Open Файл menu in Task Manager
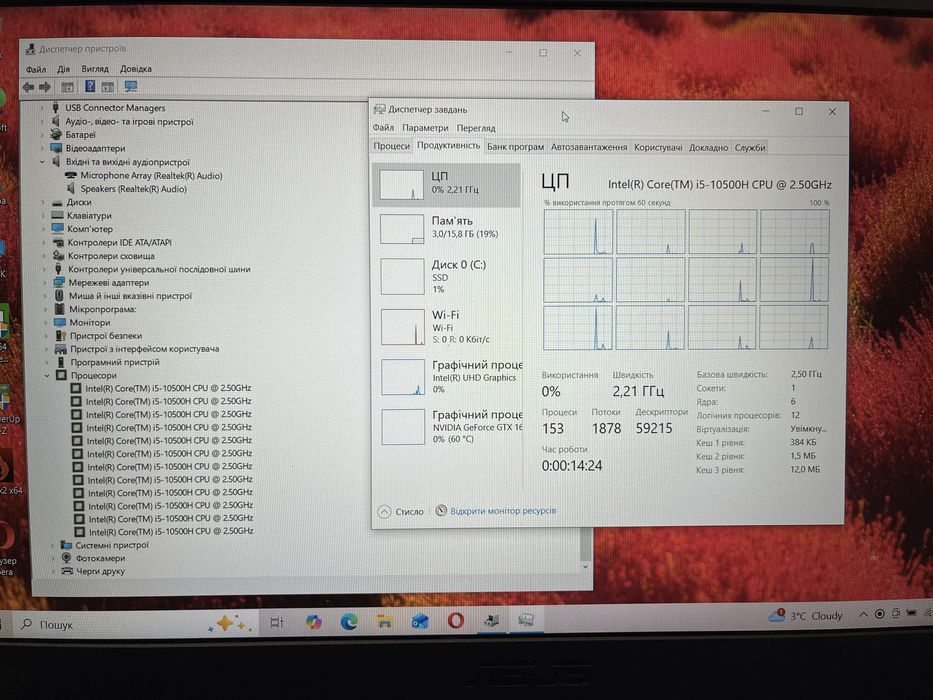This screenshot has width=933, height=700. pos(383,127)
